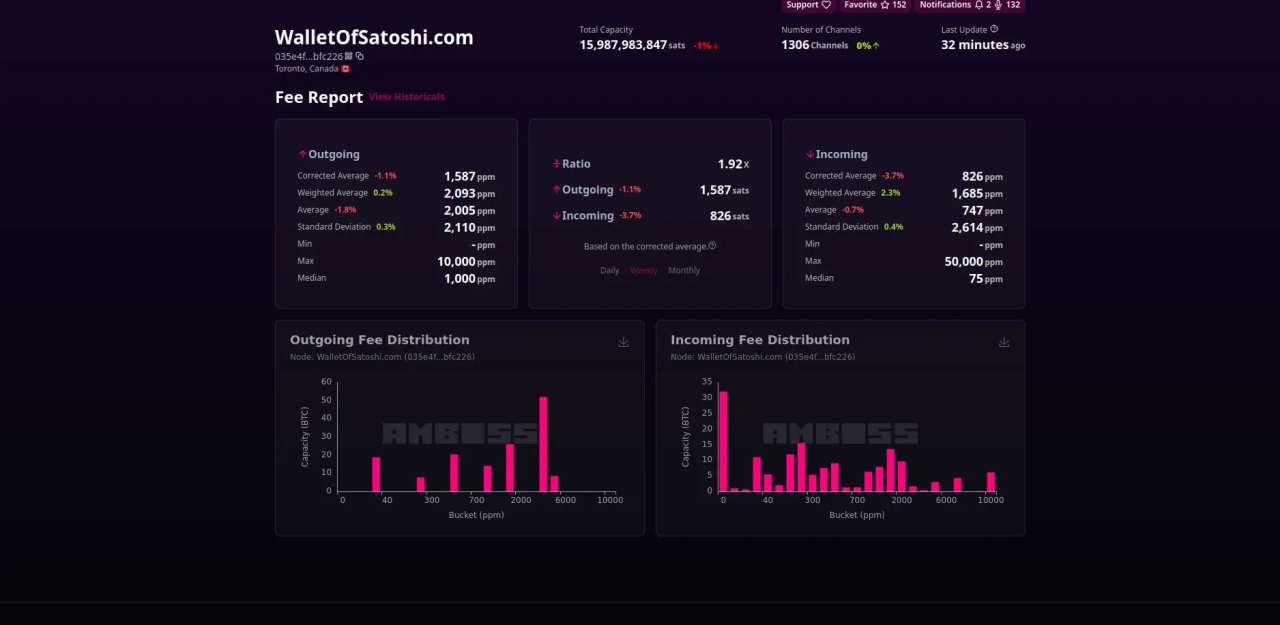The image size is (1280, 625).
Task: Click the QR code icon beside node ID
Action: [349, 57]
